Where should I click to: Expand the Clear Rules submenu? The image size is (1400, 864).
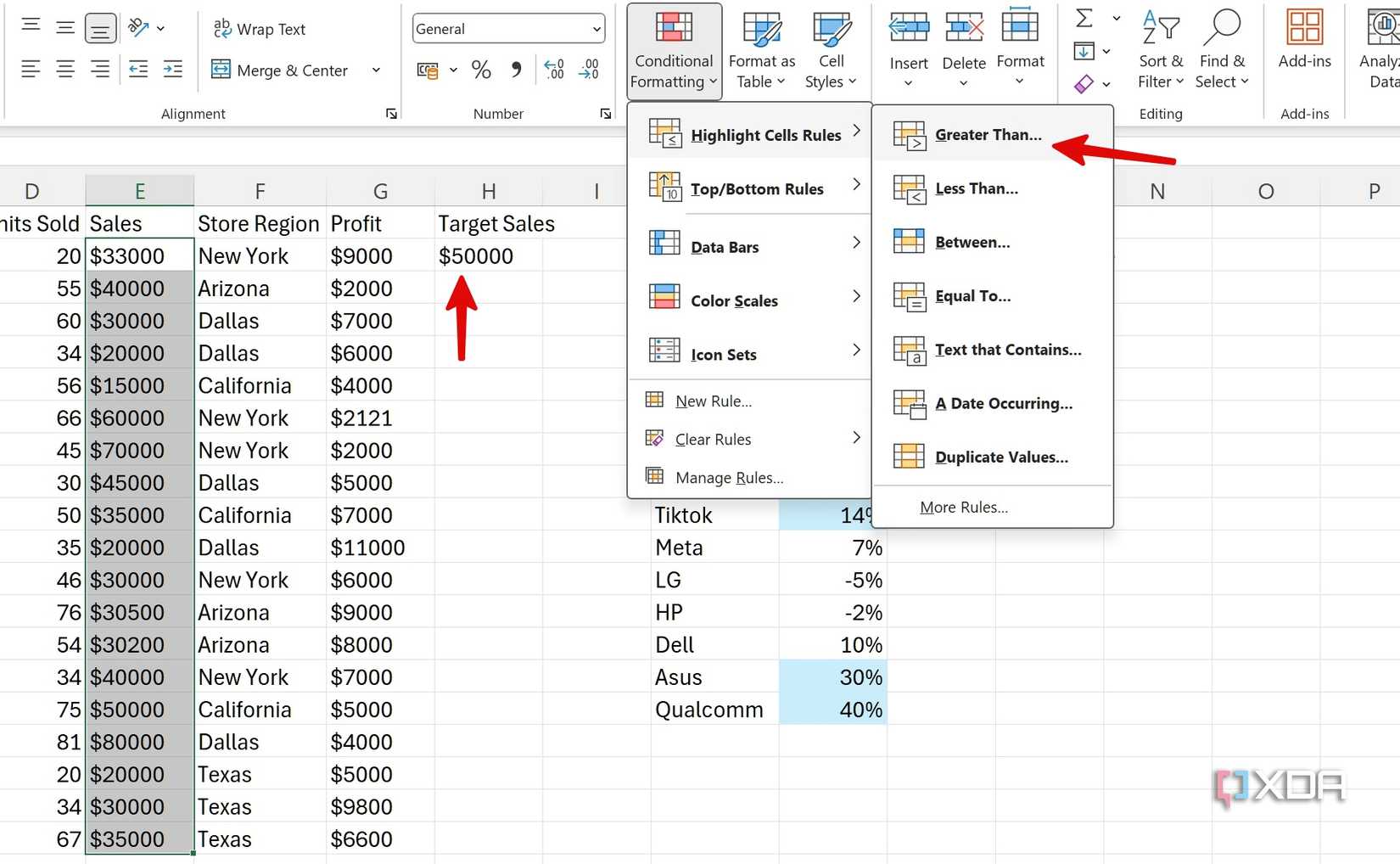coord(713,439)
